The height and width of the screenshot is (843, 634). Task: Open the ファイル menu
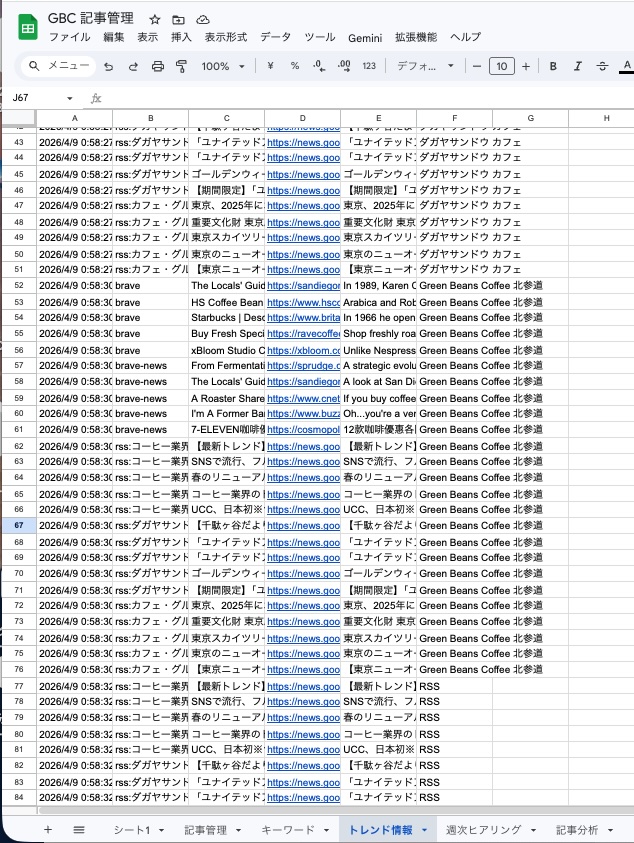69,37
